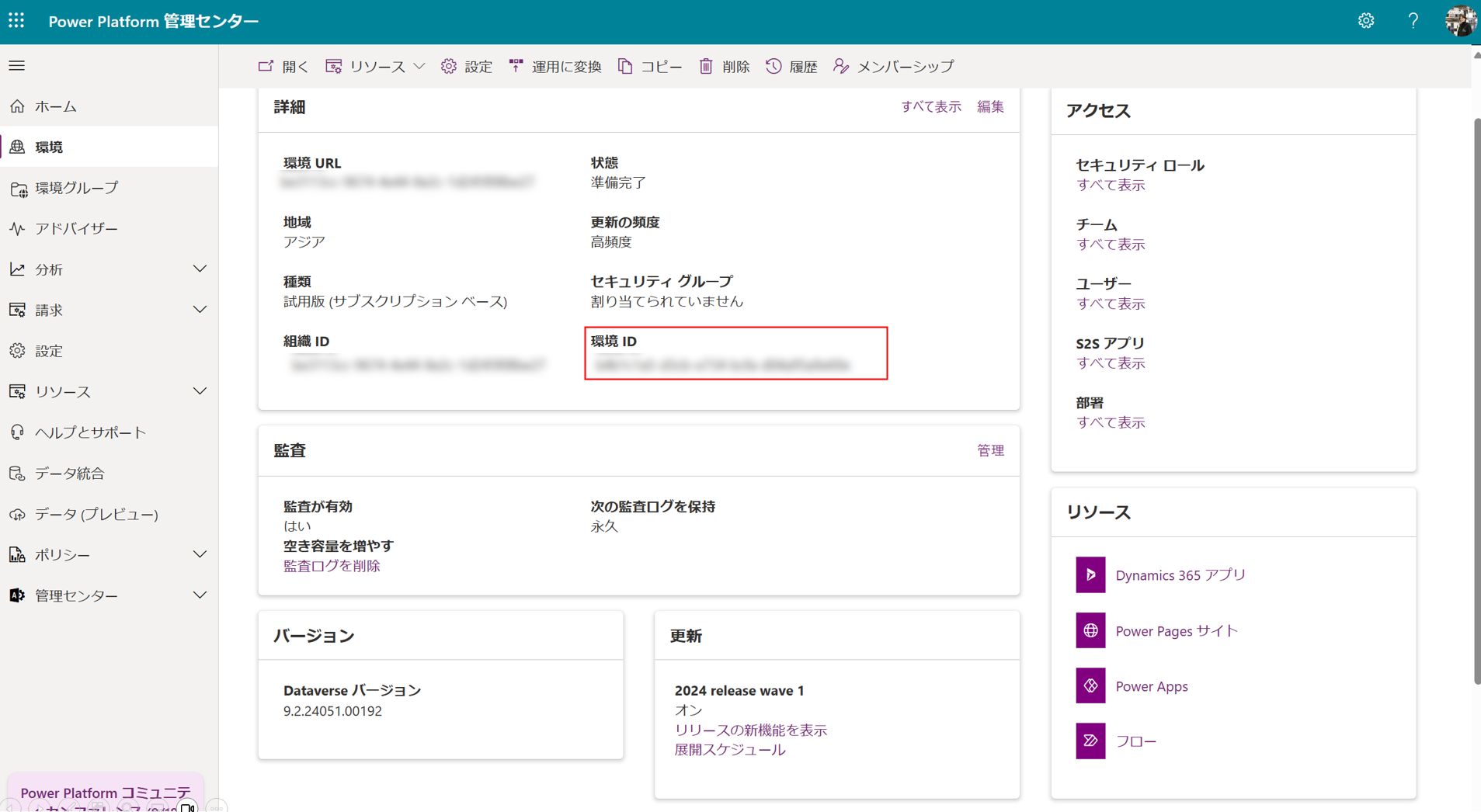Click the 監査ログを削除 link
Viewport: 1481px width, 812px height.
332,566
